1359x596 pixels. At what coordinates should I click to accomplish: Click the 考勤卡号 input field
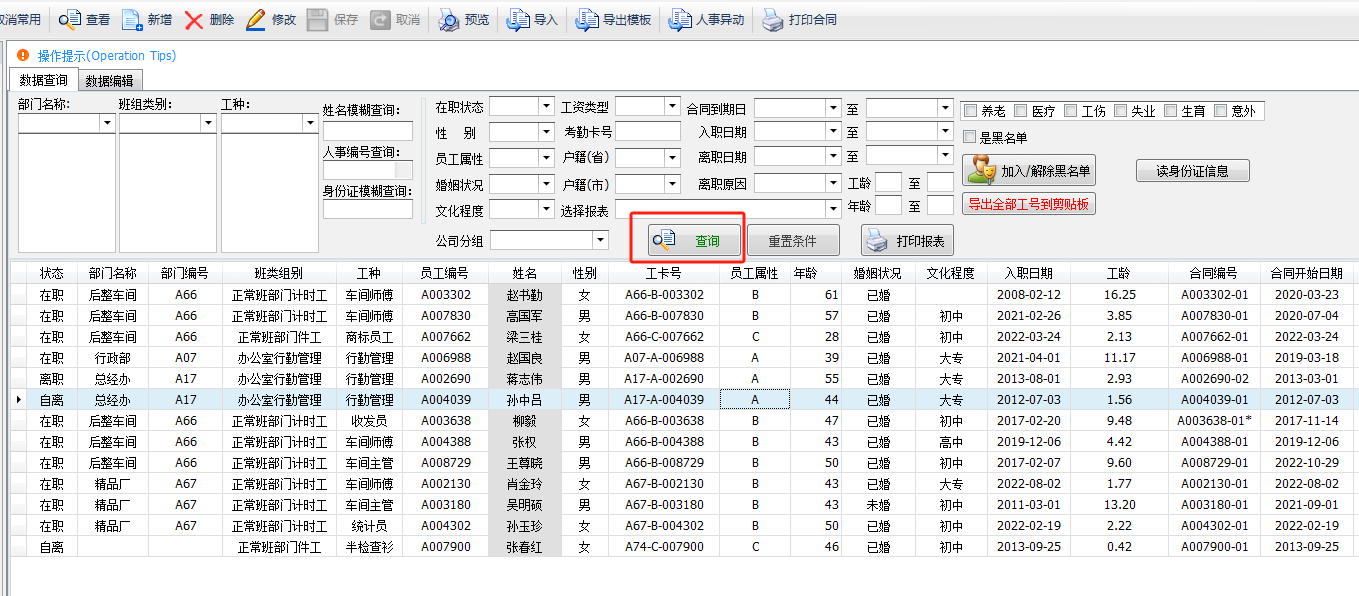point(647,132)
